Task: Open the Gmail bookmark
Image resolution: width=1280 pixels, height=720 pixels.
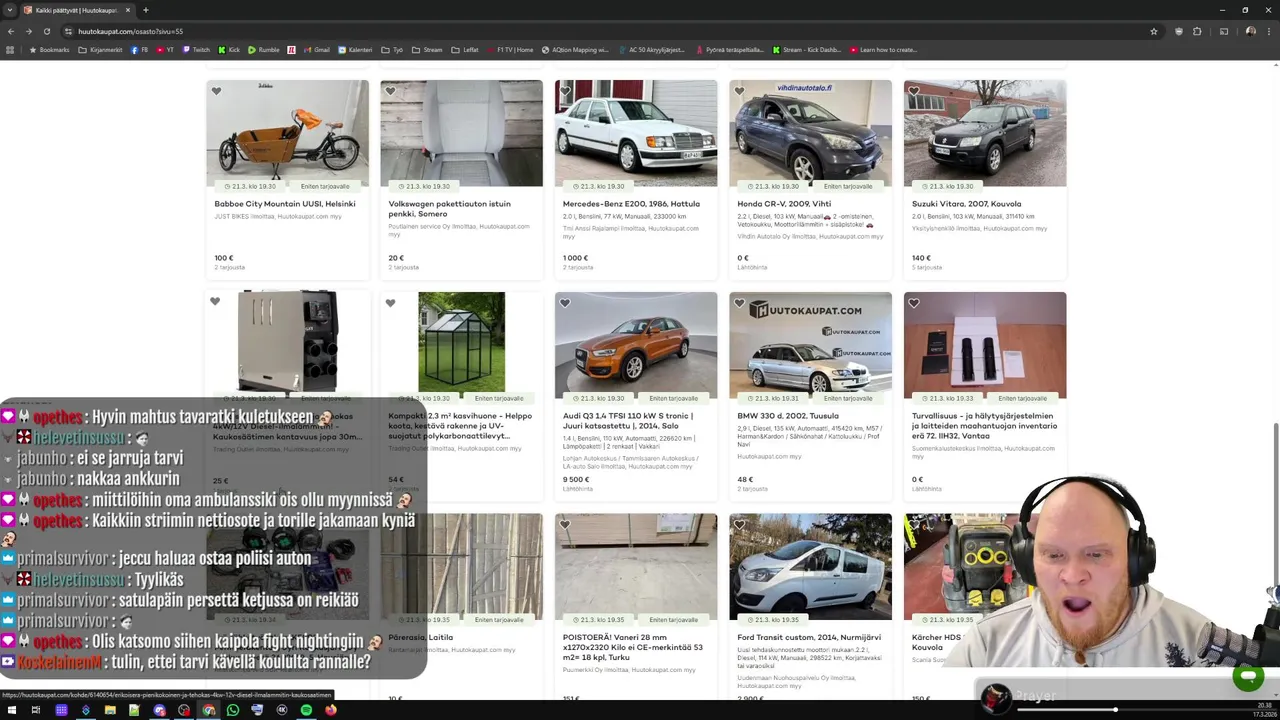Action: pyautogui.click(x=316, y=50)
